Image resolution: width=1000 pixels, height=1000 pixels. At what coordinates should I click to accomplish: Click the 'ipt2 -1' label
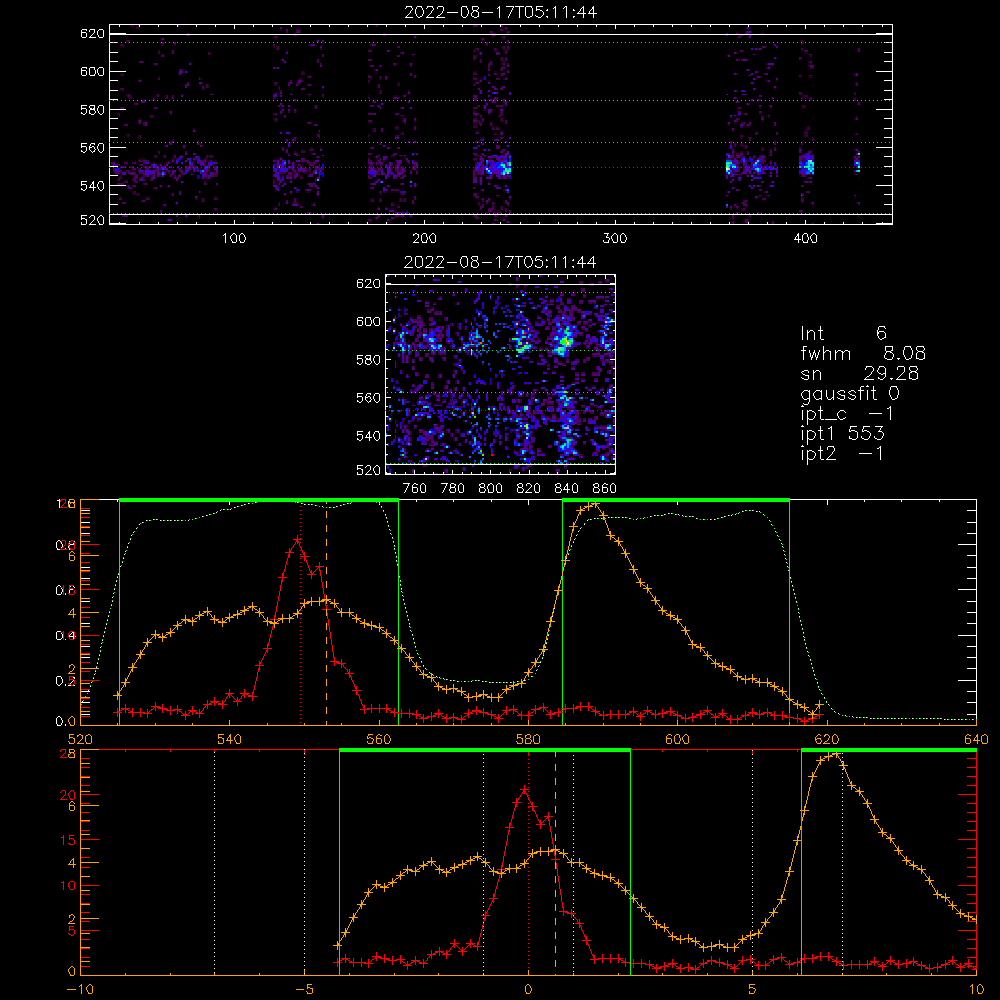pos(842,453)
